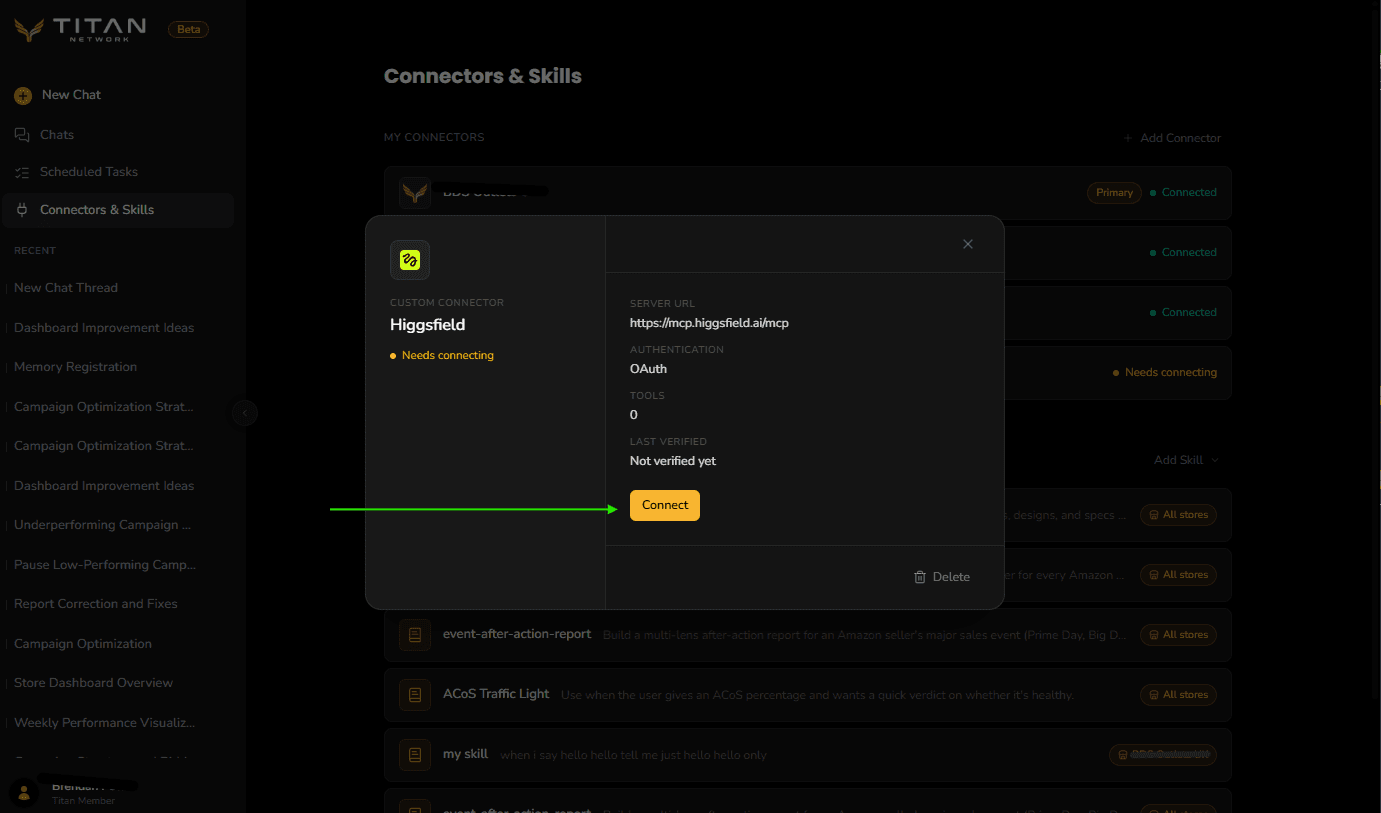
Task: Open Report Correction and Fixes chat
Action: tap(96, 604)
